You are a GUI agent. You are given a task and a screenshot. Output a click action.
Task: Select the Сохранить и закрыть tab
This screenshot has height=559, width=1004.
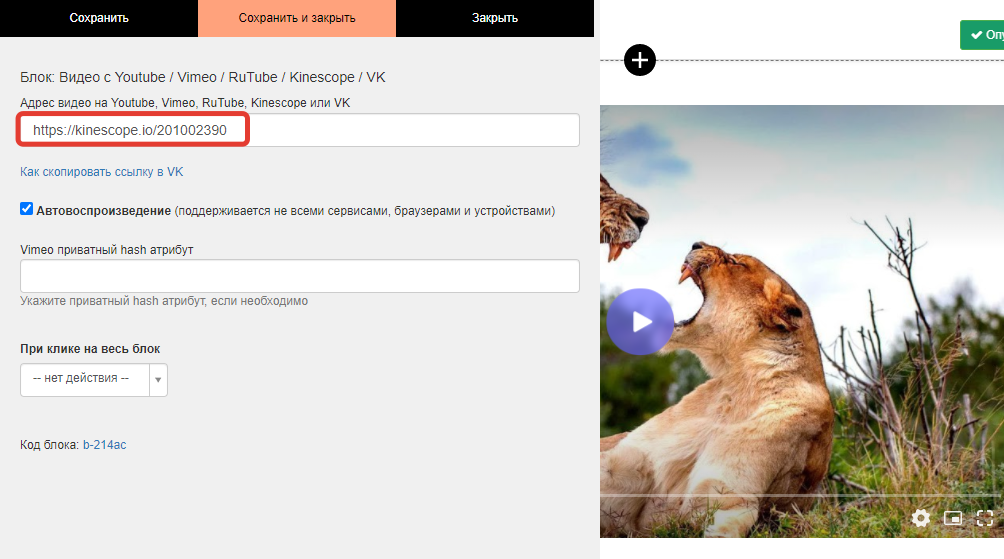(x=297, y=18)
